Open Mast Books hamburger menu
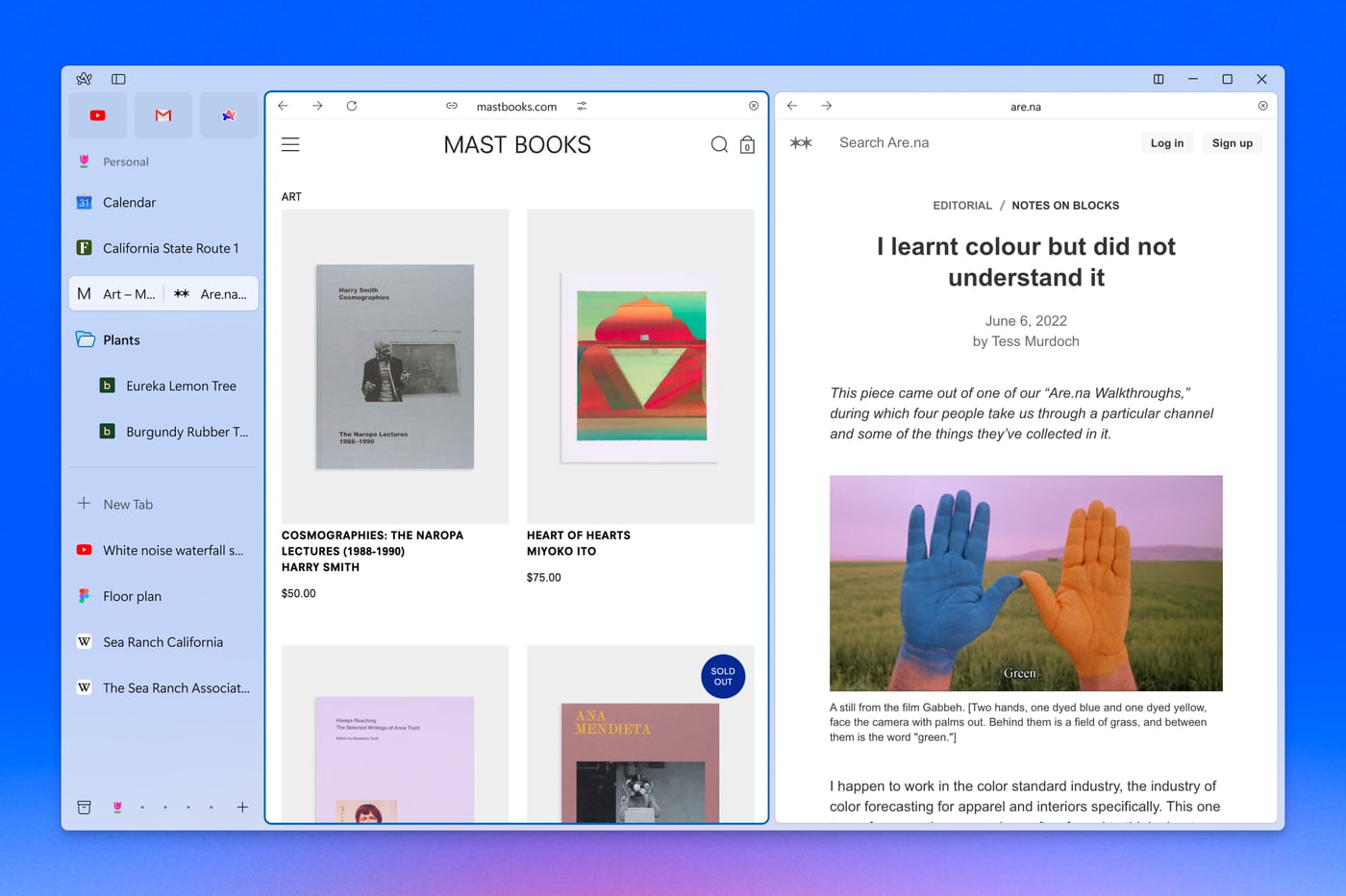The image size is (1346, 896). pos(290,144)
